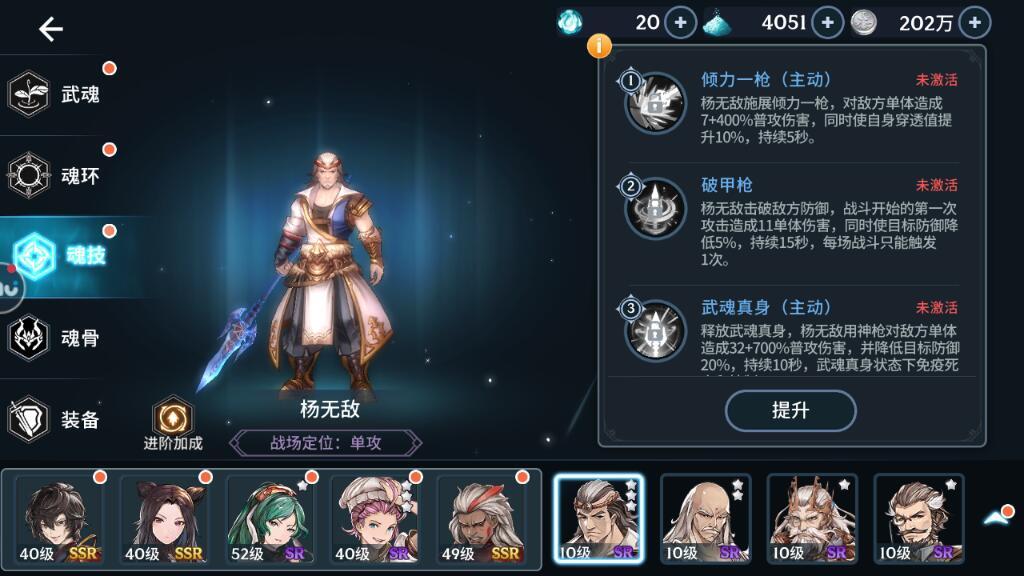The width and height of the screenshot is (1024, 576).
Task: Select the 魂骨 sidebar icon
Action: coord(29,338)
